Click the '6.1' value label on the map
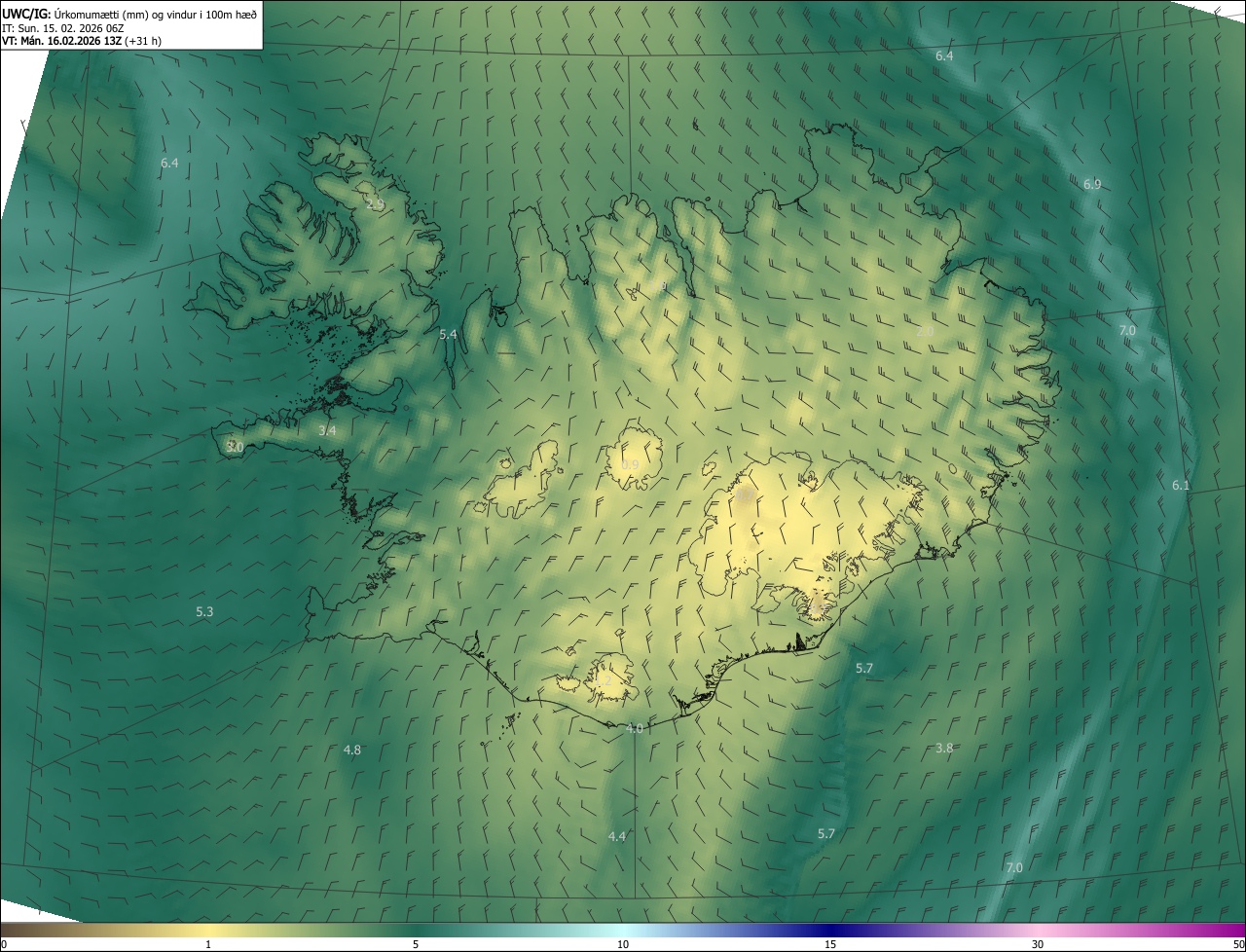The width and height of the screenshot is (1246, 952). click(1181, 485)
